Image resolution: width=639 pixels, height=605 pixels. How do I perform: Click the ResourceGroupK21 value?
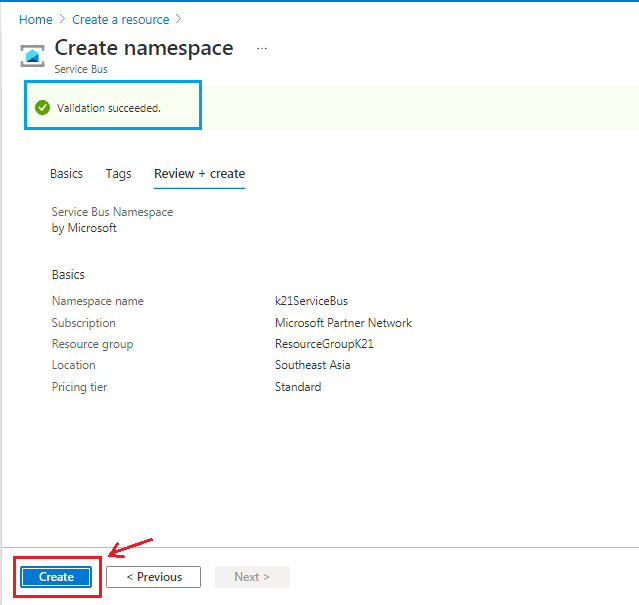(324, 344)
